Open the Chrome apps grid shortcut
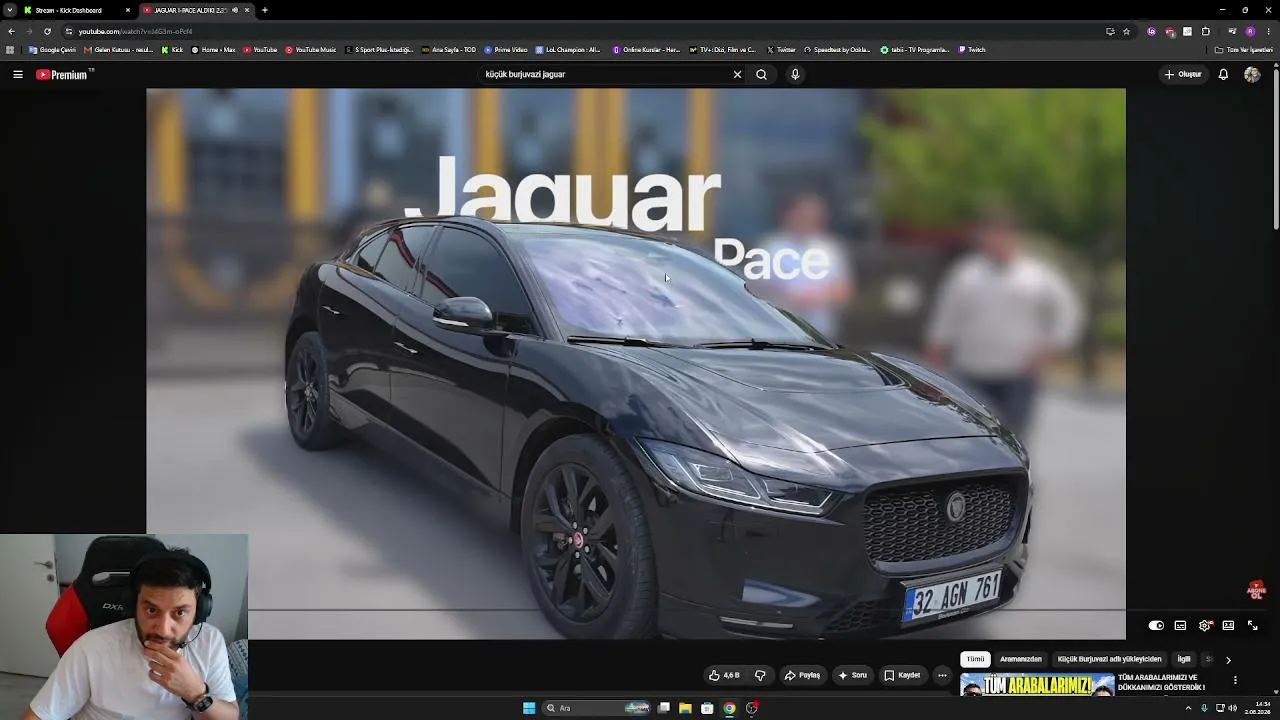1280x720 pixels. click(10, 49)
